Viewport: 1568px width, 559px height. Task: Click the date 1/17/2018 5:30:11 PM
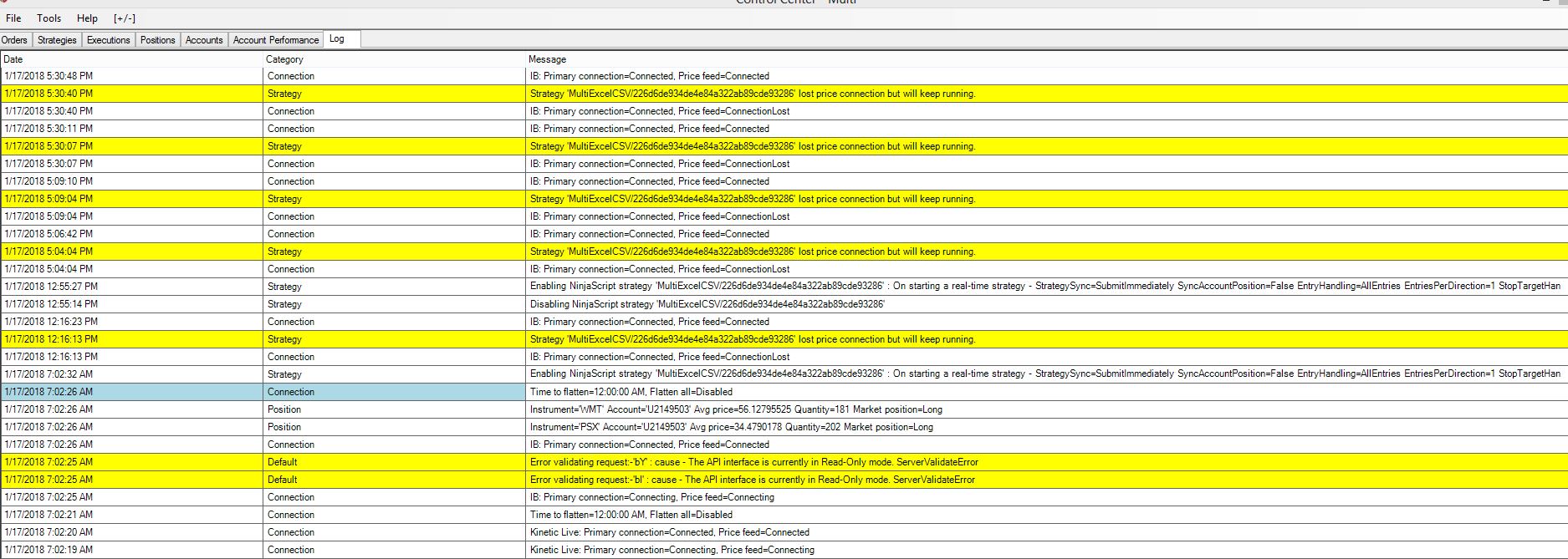(x=49, y=129)
